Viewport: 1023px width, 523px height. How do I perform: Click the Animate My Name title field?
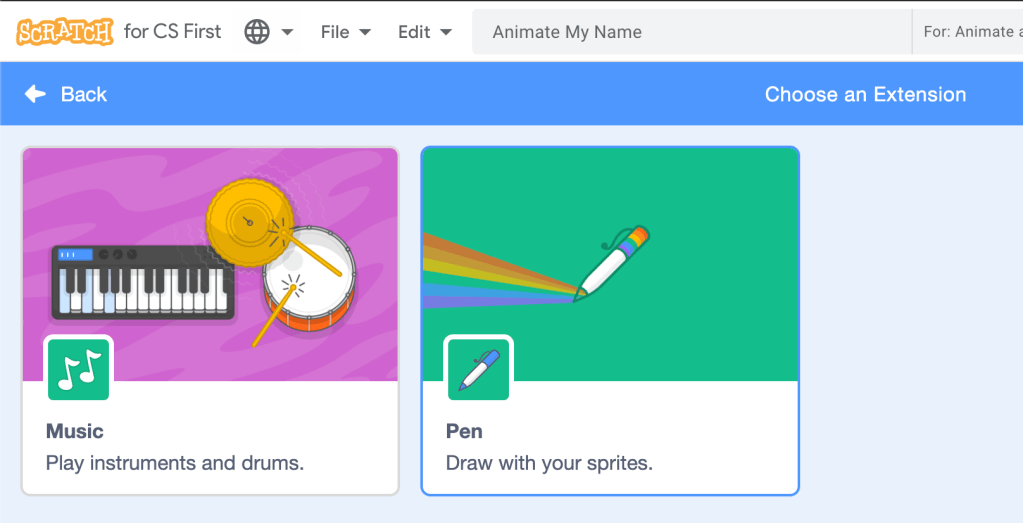click(690, 32)
